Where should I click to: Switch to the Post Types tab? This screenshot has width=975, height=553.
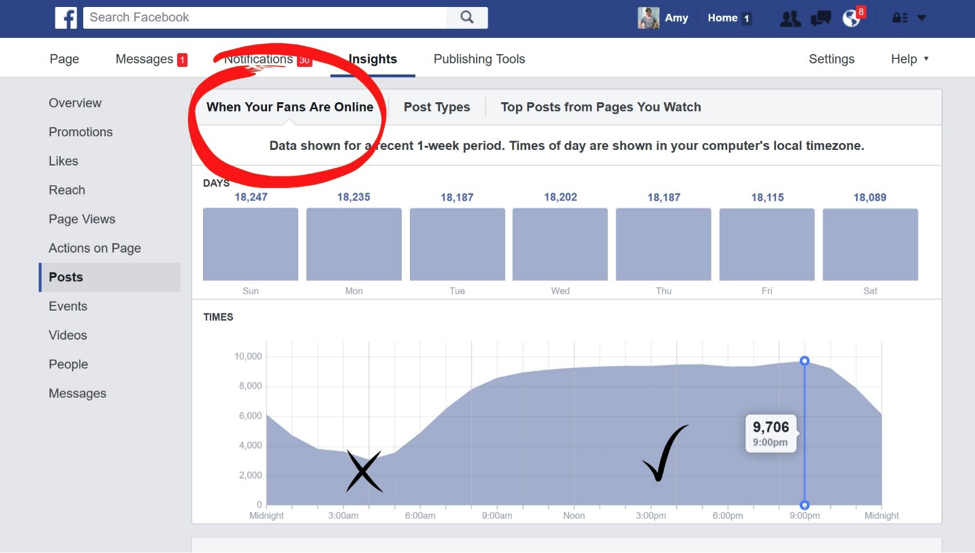pos(437,107)
